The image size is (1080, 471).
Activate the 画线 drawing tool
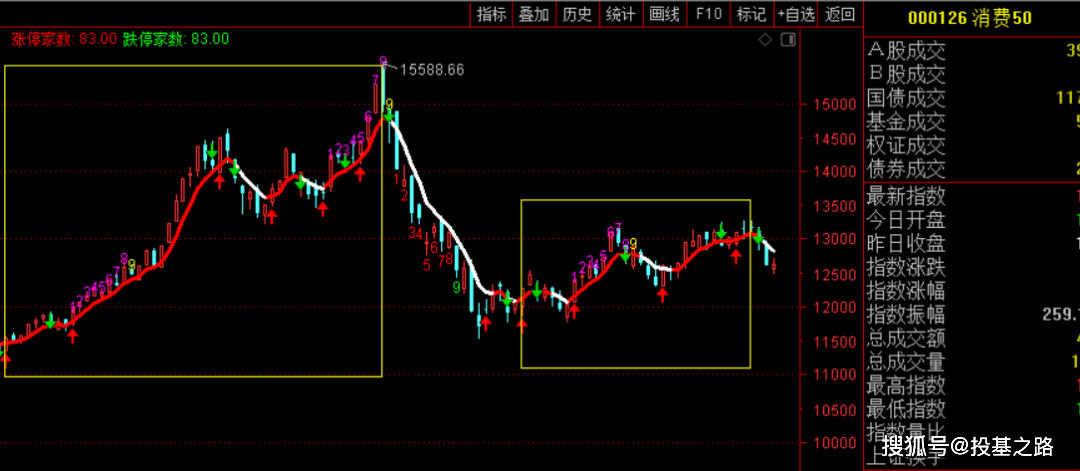665,14
